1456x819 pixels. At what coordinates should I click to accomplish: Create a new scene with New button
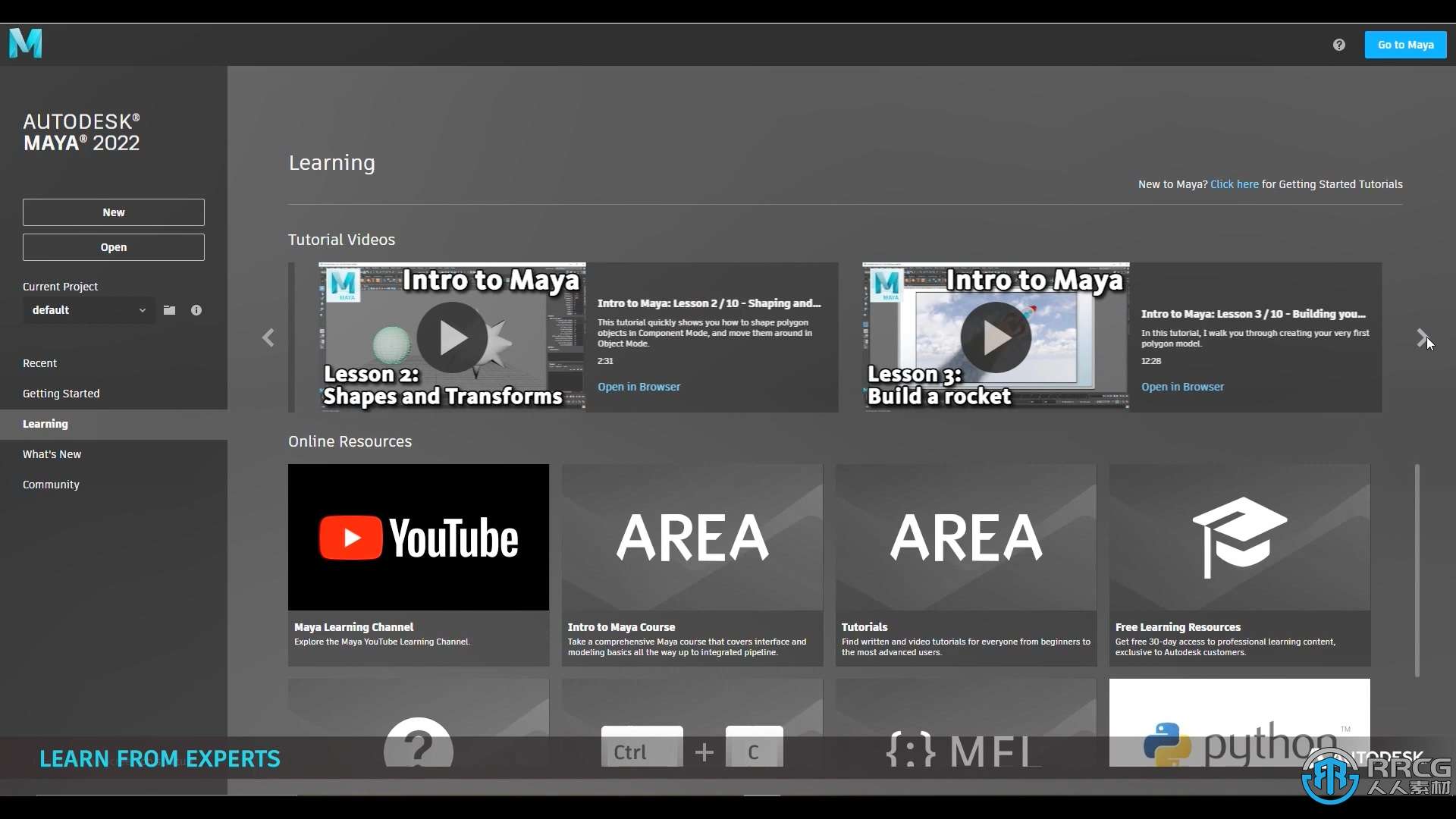click(x=114, y=212)
